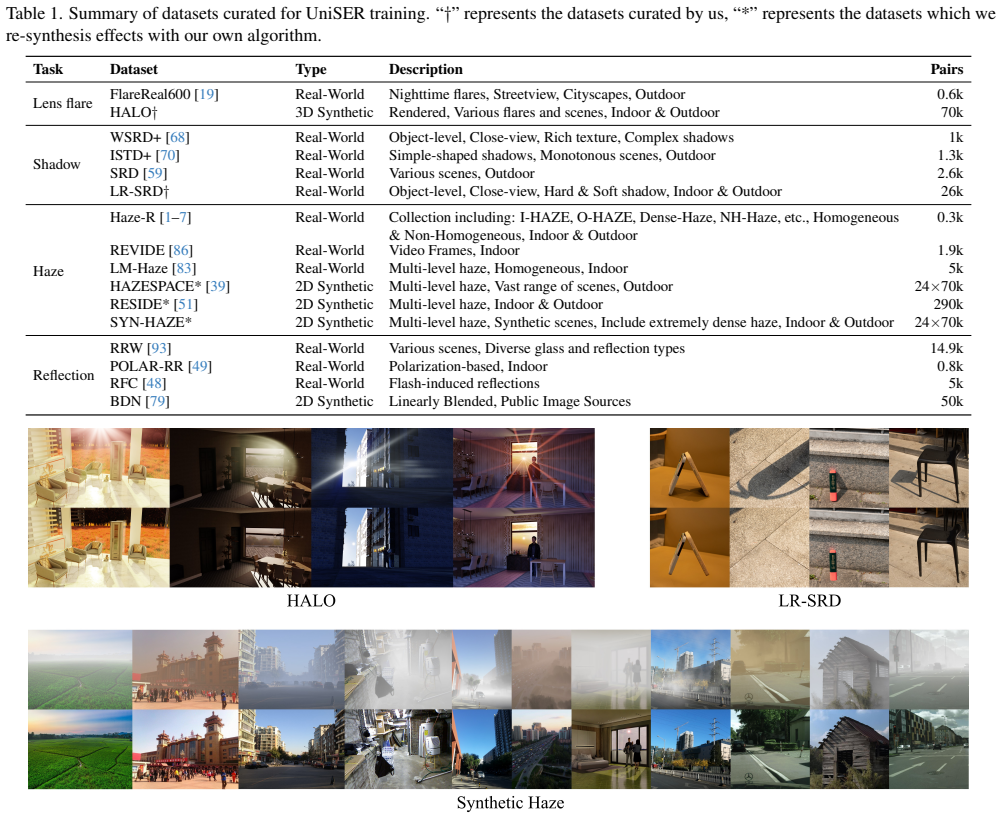Screen dimensions: 1002x819
Task: Select the HALO night building flare image
Action: coord(382,468)
